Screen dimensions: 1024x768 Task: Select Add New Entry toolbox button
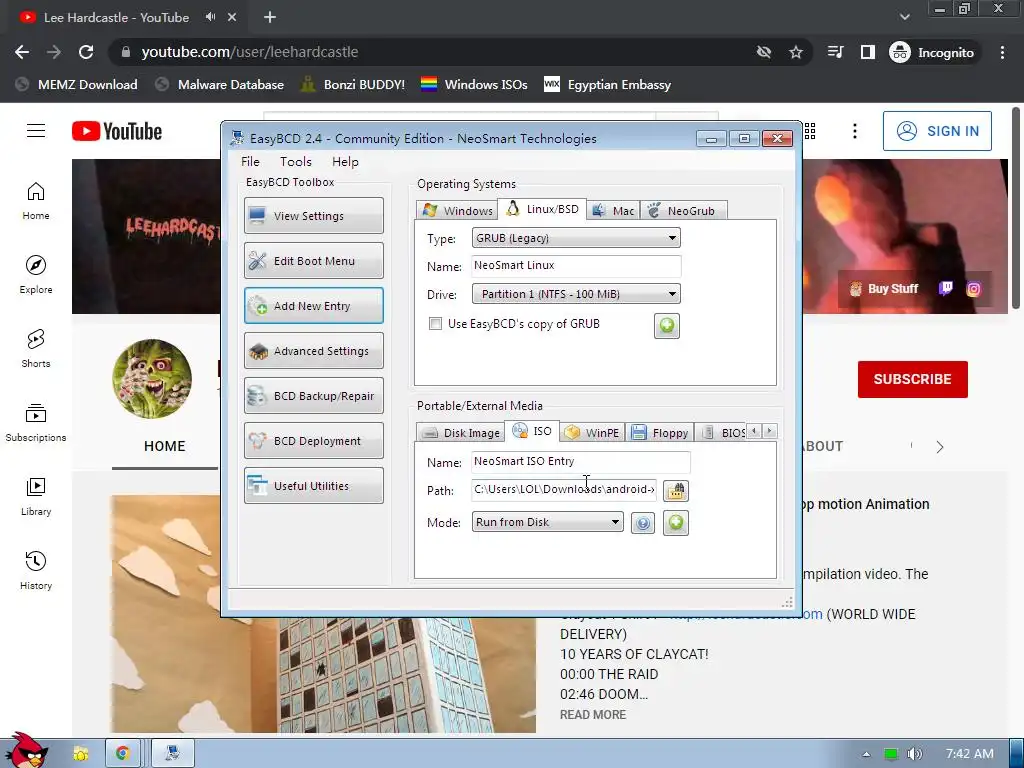click(x=313, y=306)
